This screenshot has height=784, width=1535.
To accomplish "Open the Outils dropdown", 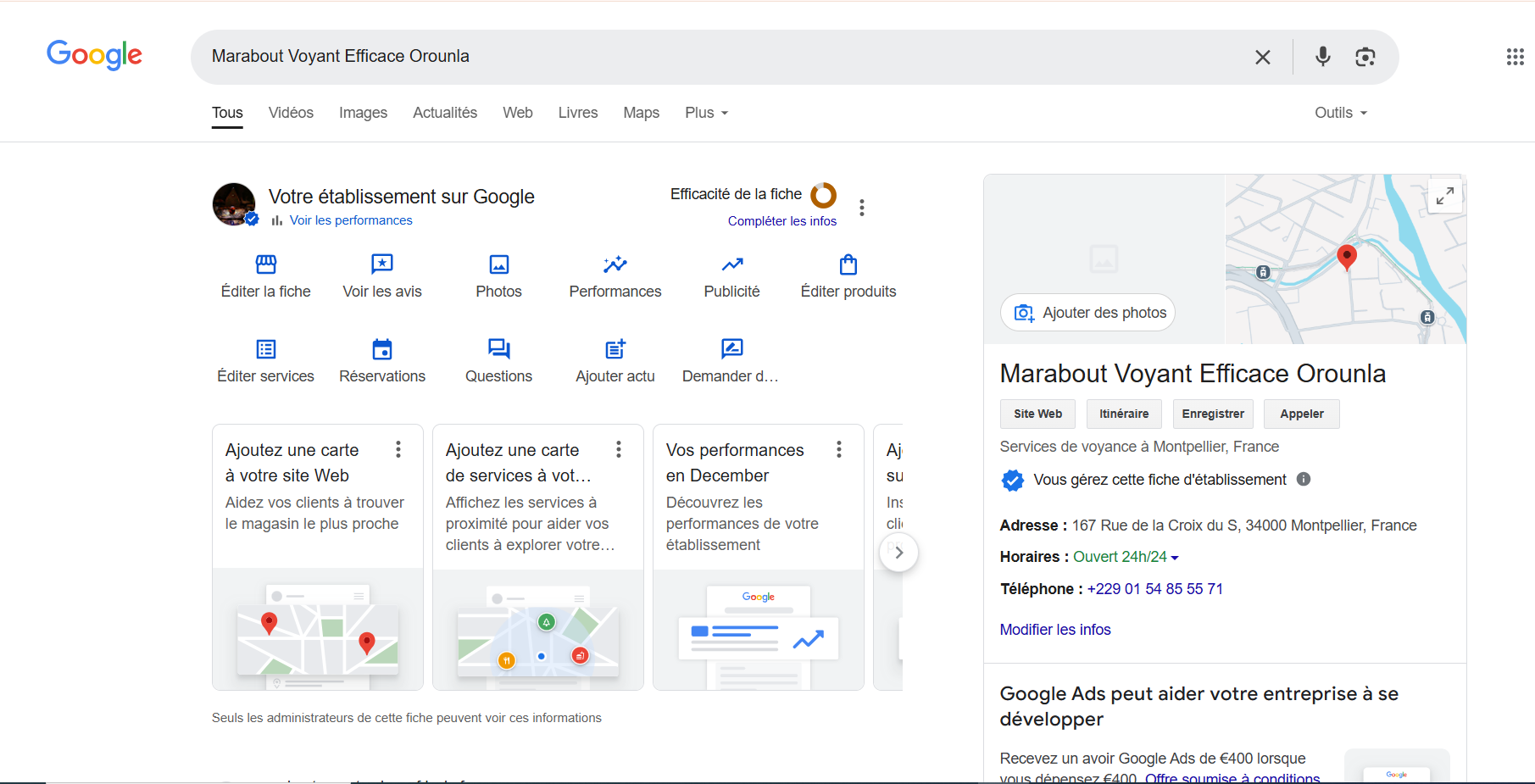I will (x=1340, y=113).
